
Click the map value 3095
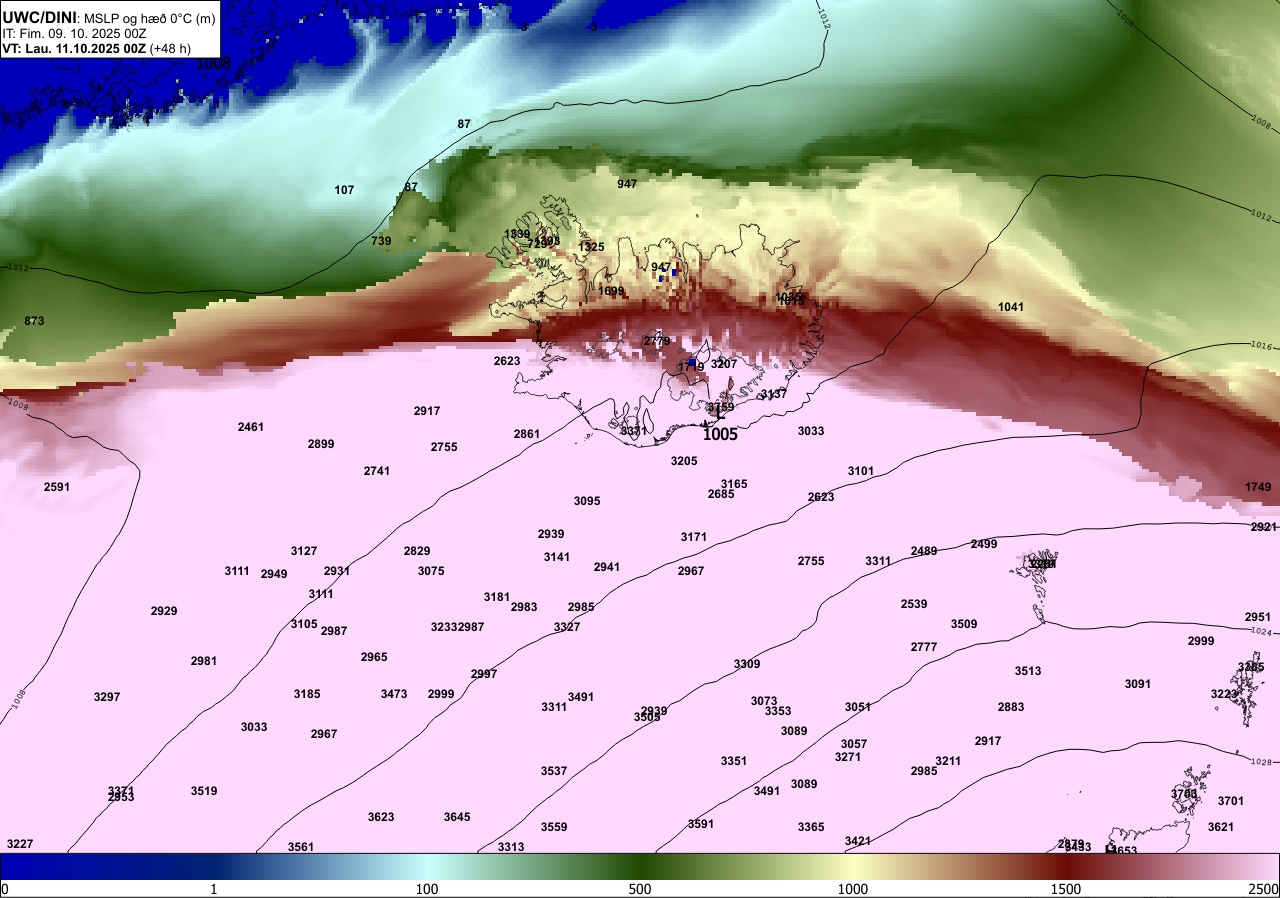[x=587, y=501]
